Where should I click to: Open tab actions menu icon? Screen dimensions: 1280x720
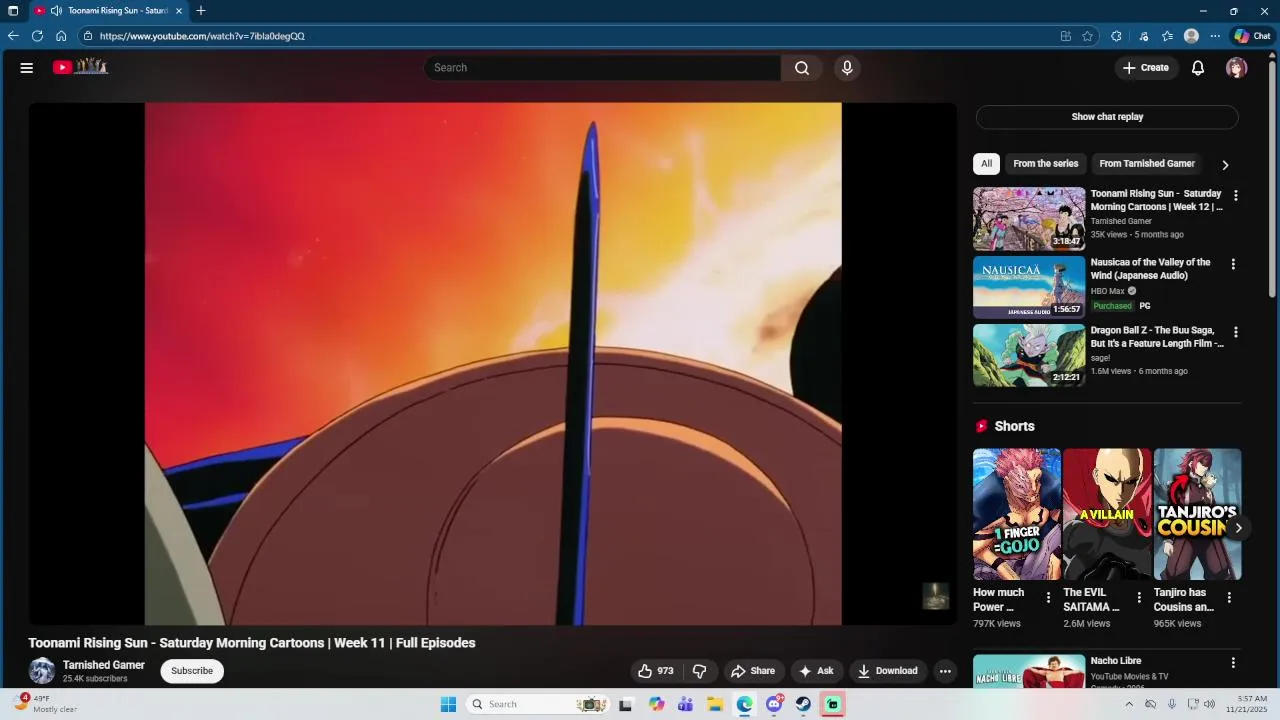13,10
